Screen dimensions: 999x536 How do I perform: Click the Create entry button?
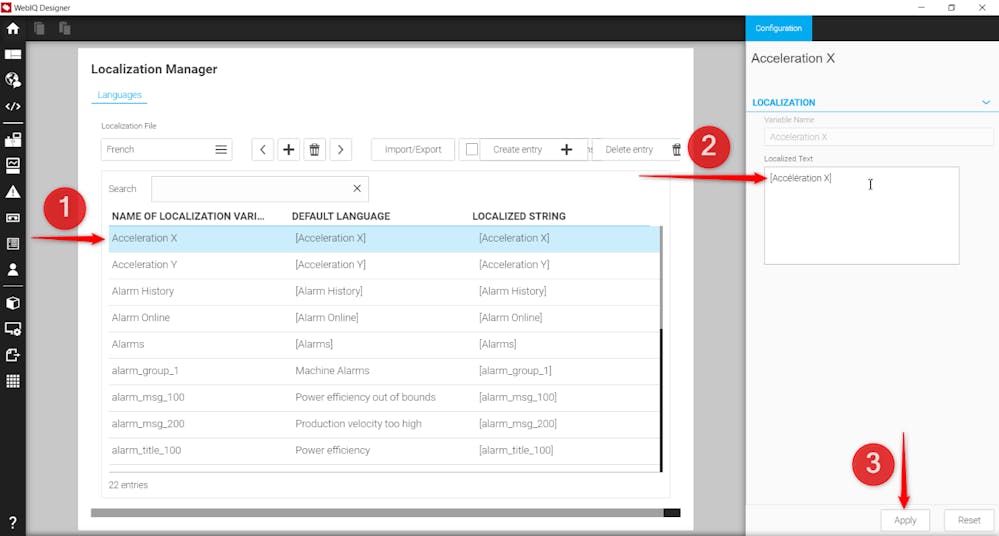click(x=533, y=149)
